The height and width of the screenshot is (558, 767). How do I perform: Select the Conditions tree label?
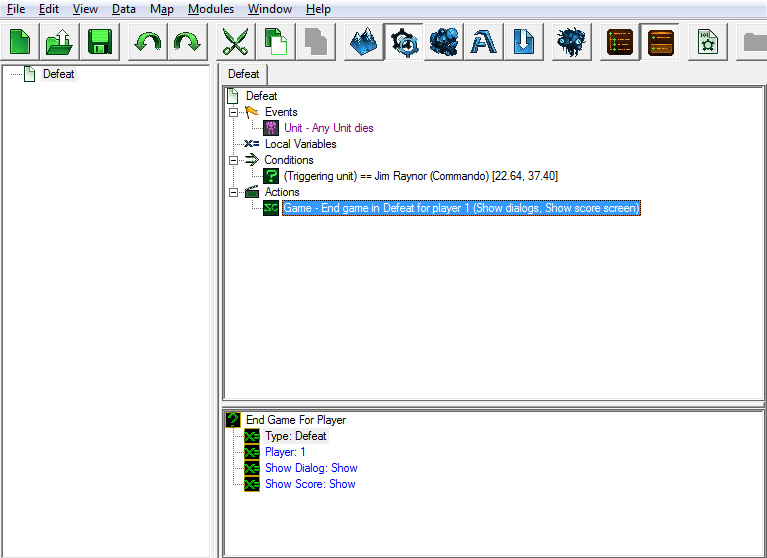[x=289, y=159]
